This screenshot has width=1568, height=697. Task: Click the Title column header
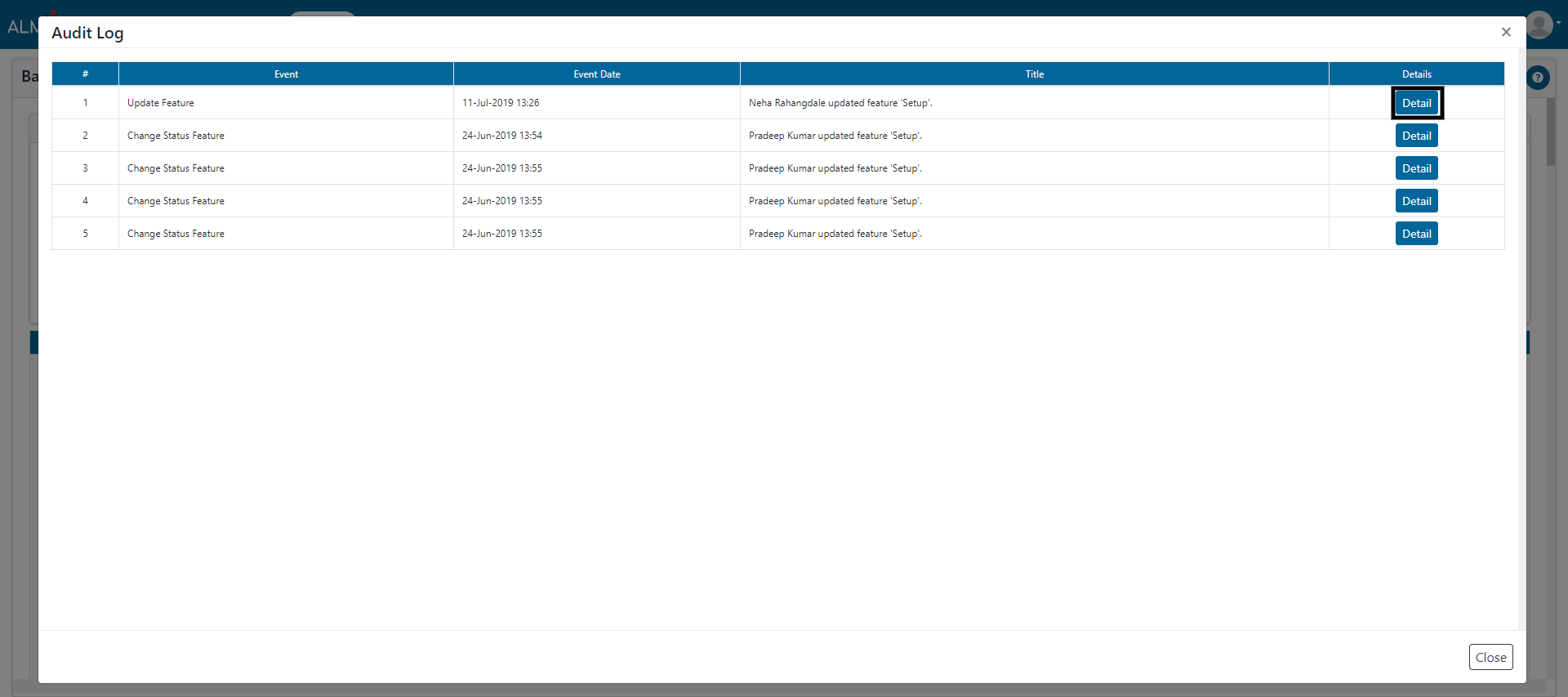click(x=1034, y=74)
